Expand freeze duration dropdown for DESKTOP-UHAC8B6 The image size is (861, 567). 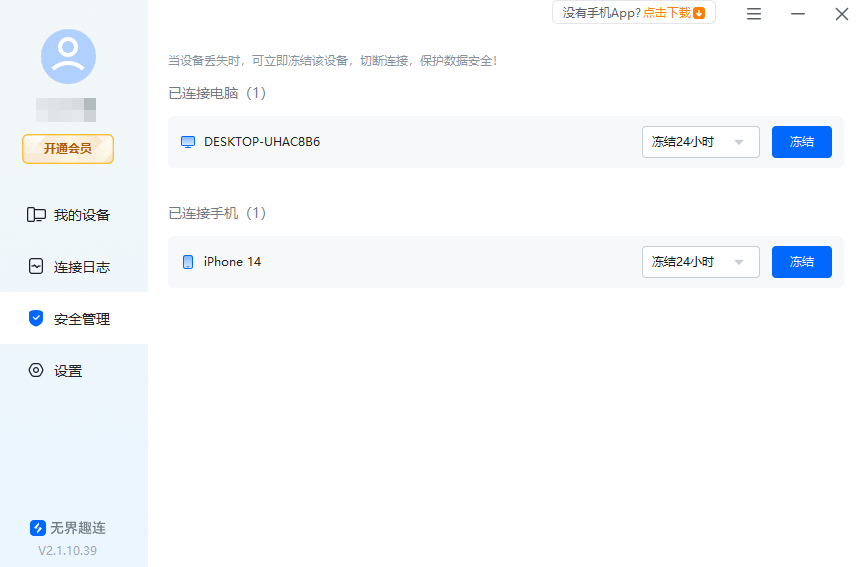700,142
